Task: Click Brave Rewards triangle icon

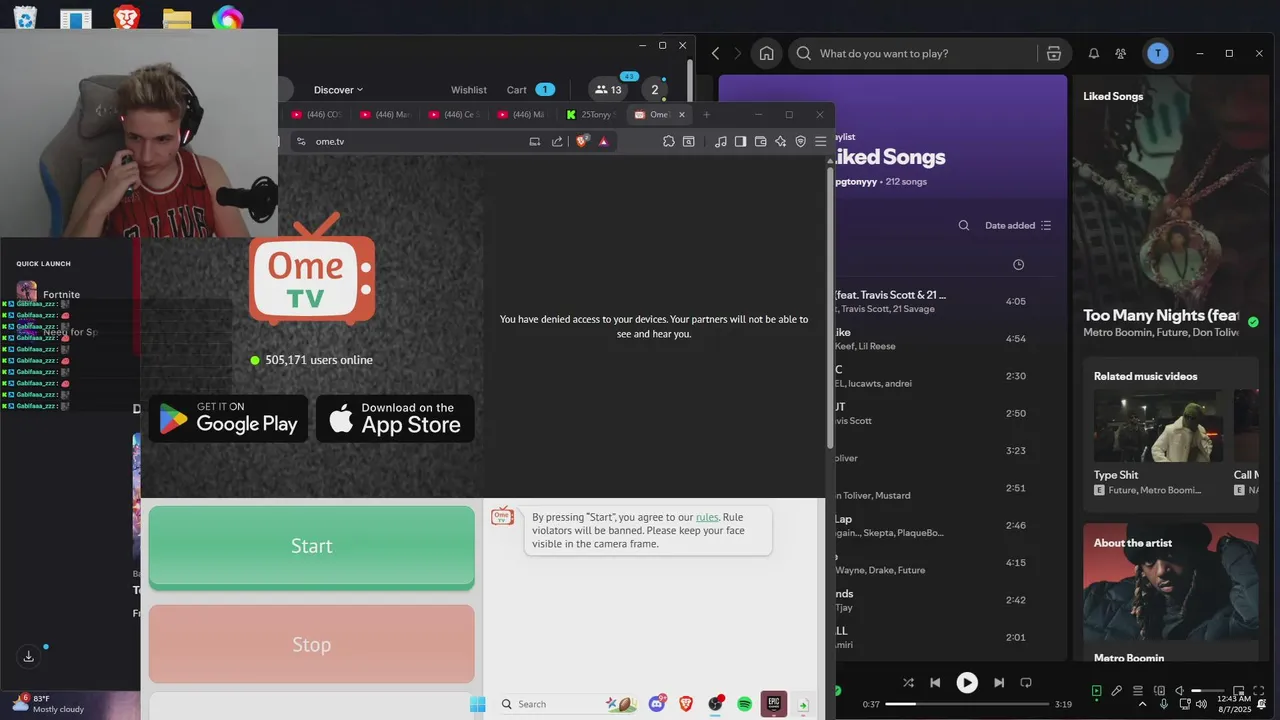Action: click(604, 142)
